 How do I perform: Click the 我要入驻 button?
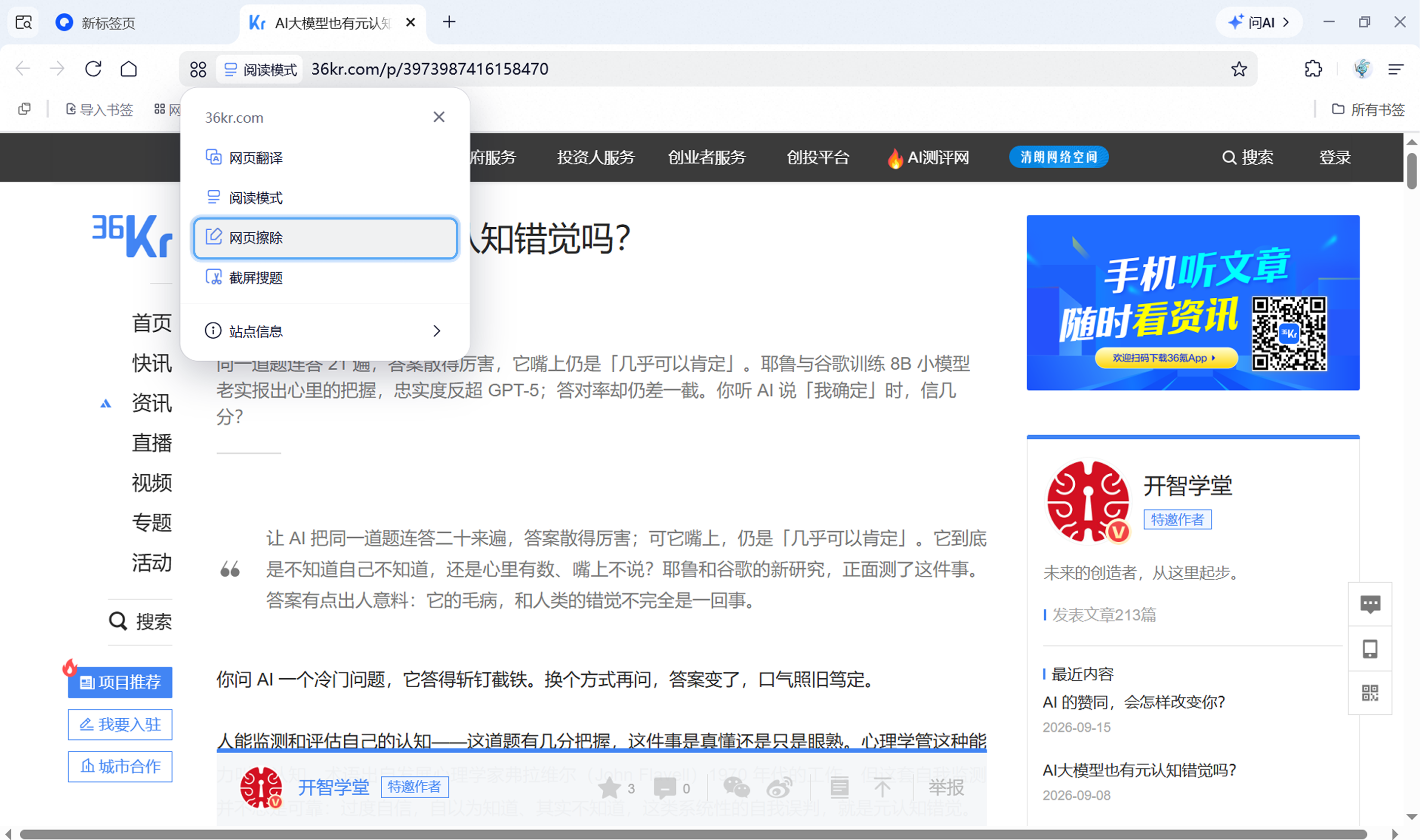pos(120,725)
